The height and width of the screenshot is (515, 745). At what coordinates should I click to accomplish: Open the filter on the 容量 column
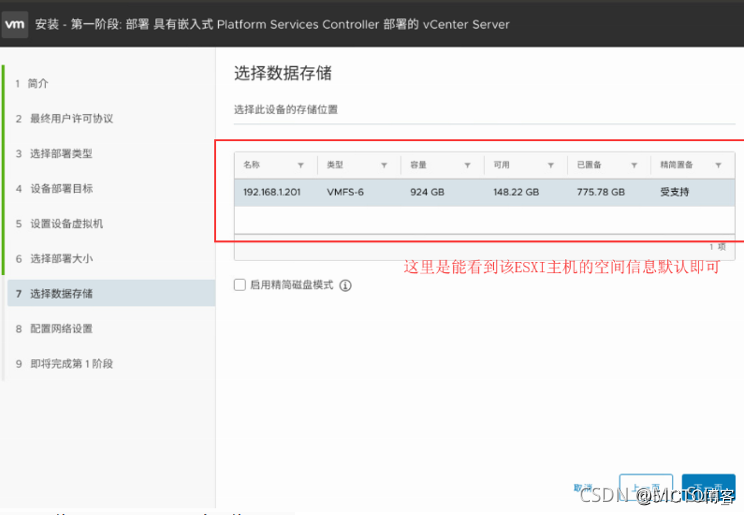coord(468,165)
